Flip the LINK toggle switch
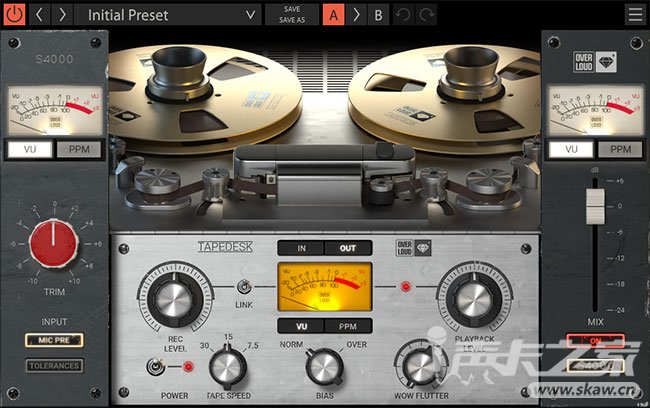The image size is (650, 408). tap(244, 287)
